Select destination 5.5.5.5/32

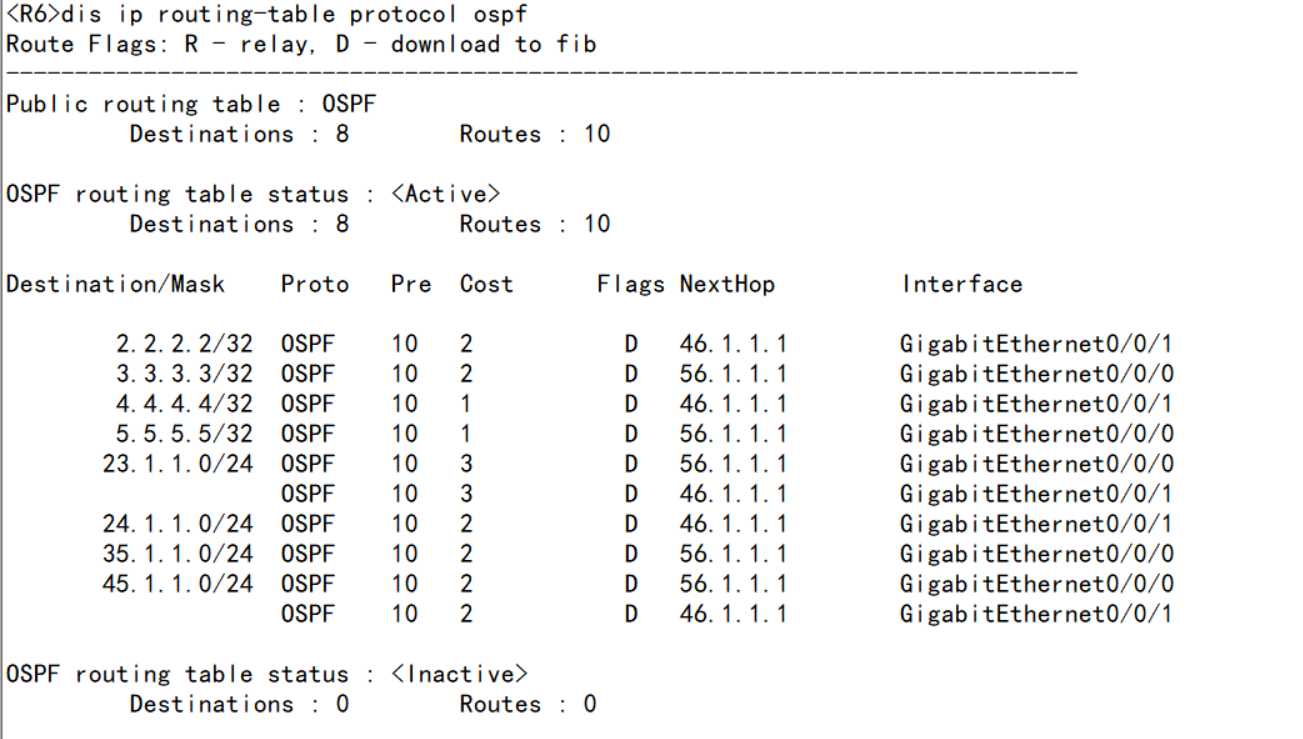click(x=184, y=435)
